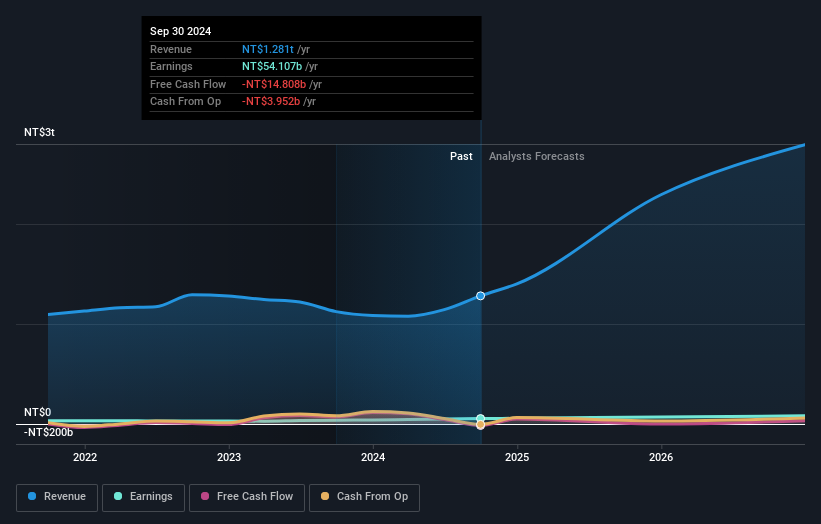821x524 pixels.
Task: Toggle the Cash From Op legend button
Action: (x=364, y=497)
